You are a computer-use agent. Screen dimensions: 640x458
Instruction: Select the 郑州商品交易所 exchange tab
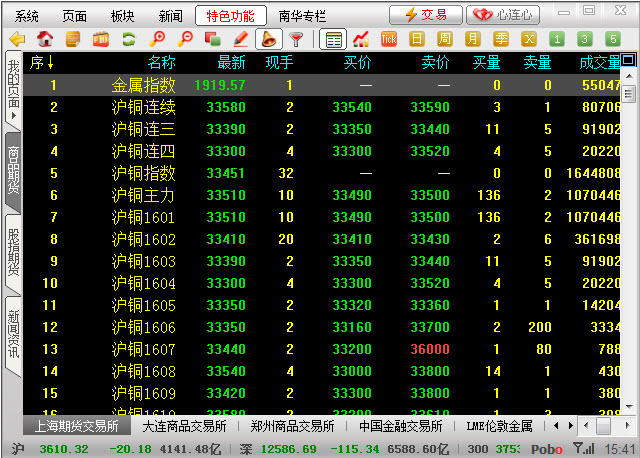[292, 426]
